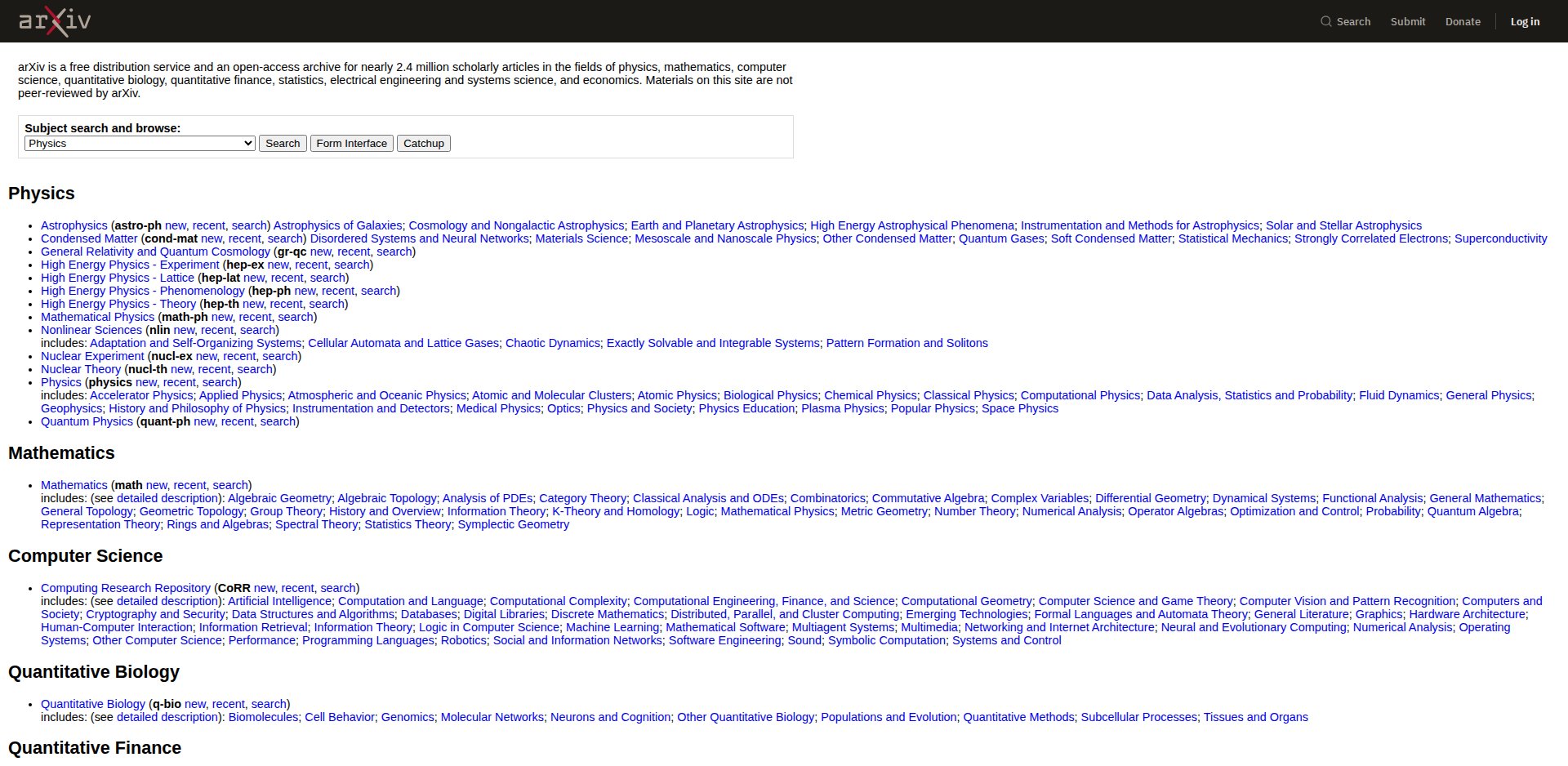Image resolution: width=1568 pixels, height=766 pixels.
Task: Open Earth and Planetary Astrophysics
Action: (717, 225)
